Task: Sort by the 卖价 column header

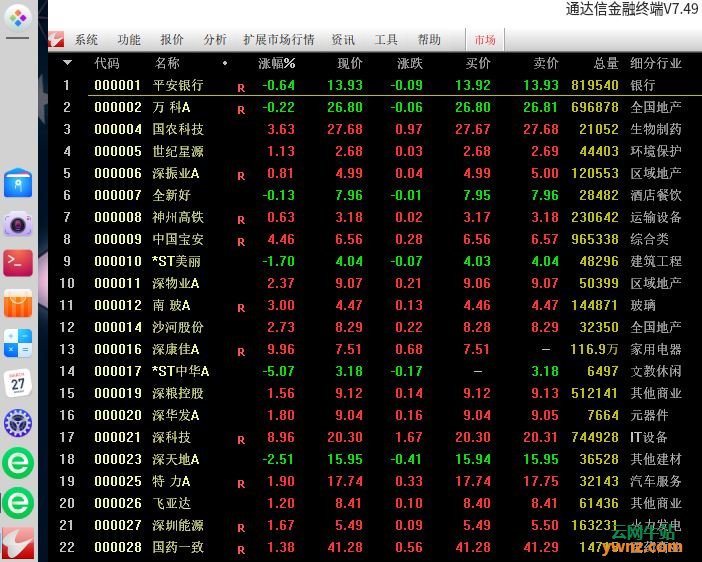Action: click(x=546, y=63)
